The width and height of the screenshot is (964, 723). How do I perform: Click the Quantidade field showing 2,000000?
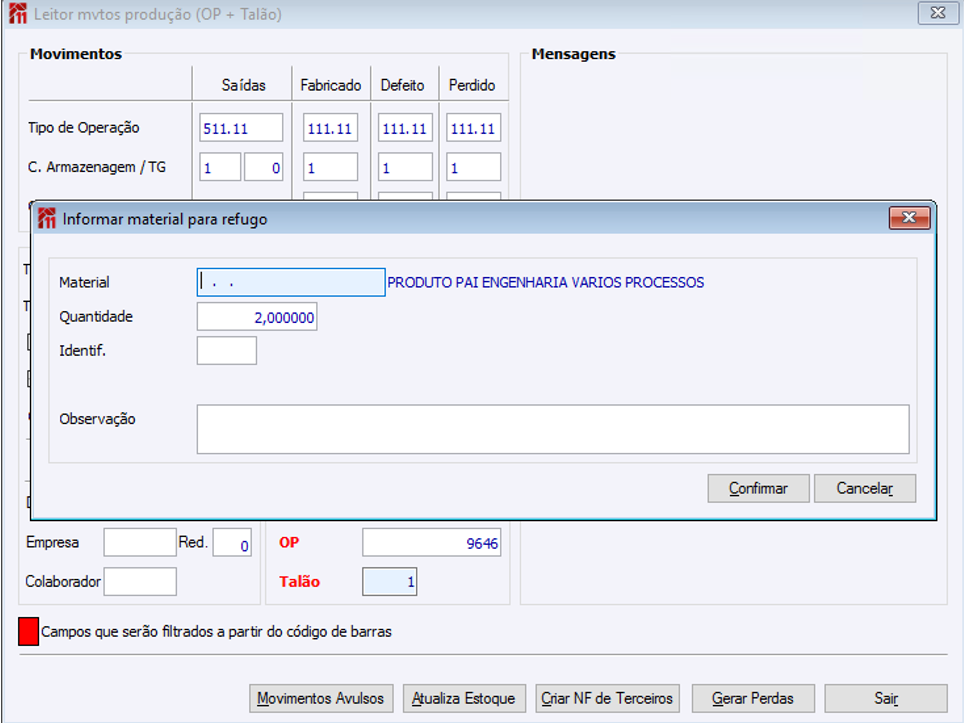tap(257, 317)
